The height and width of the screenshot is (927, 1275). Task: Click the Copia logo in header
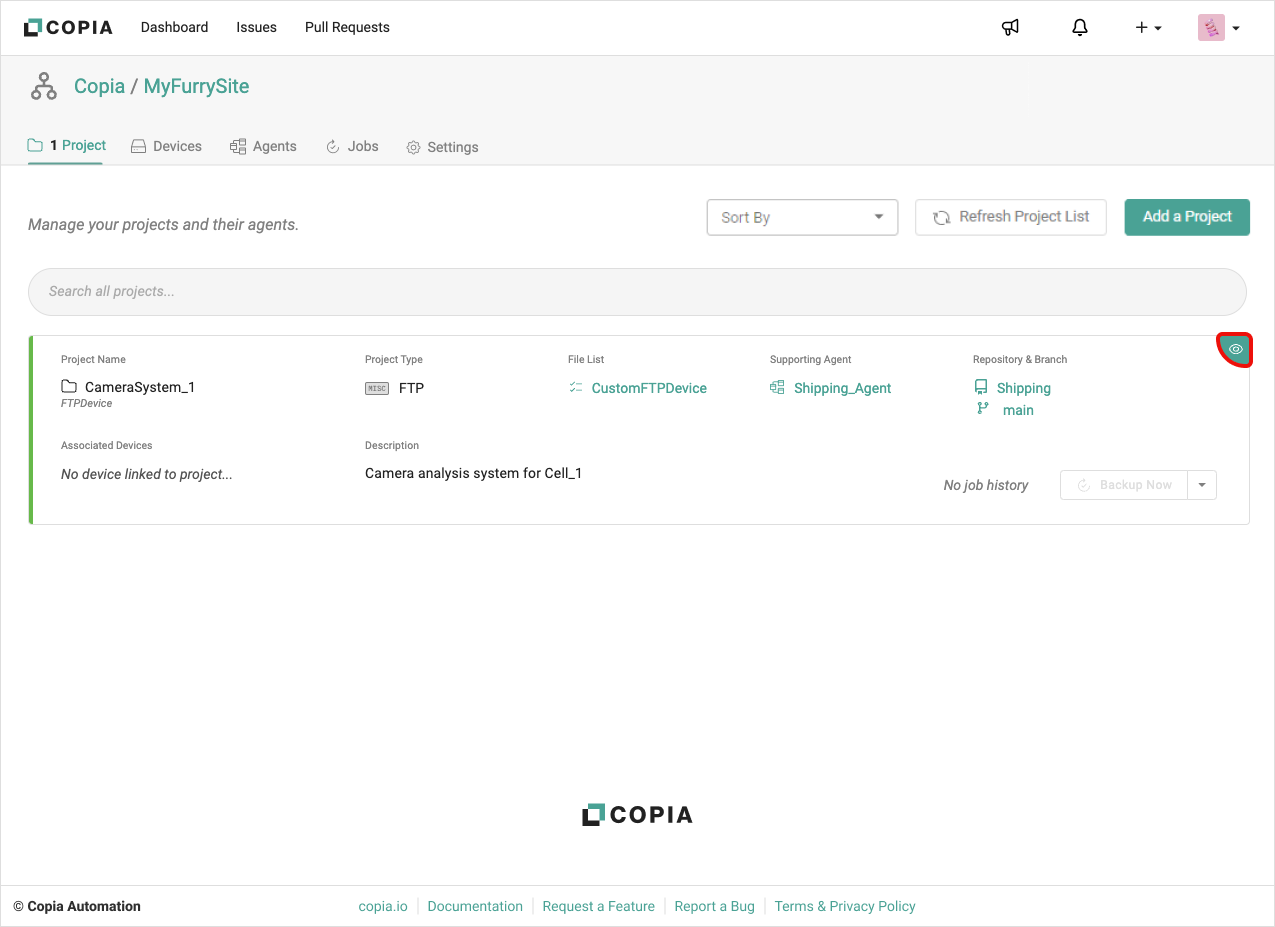(x=68, y=28)
